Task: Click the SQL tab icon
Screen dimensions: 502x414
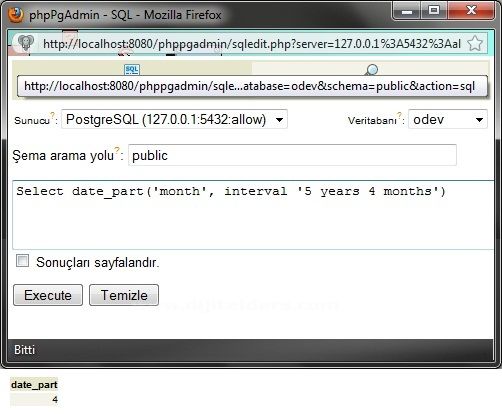Action: (132, 70)
